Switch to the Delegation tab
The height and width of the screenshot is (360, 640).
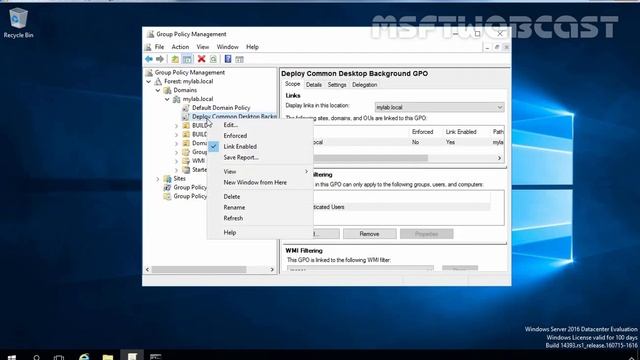[x=364, y=85]
